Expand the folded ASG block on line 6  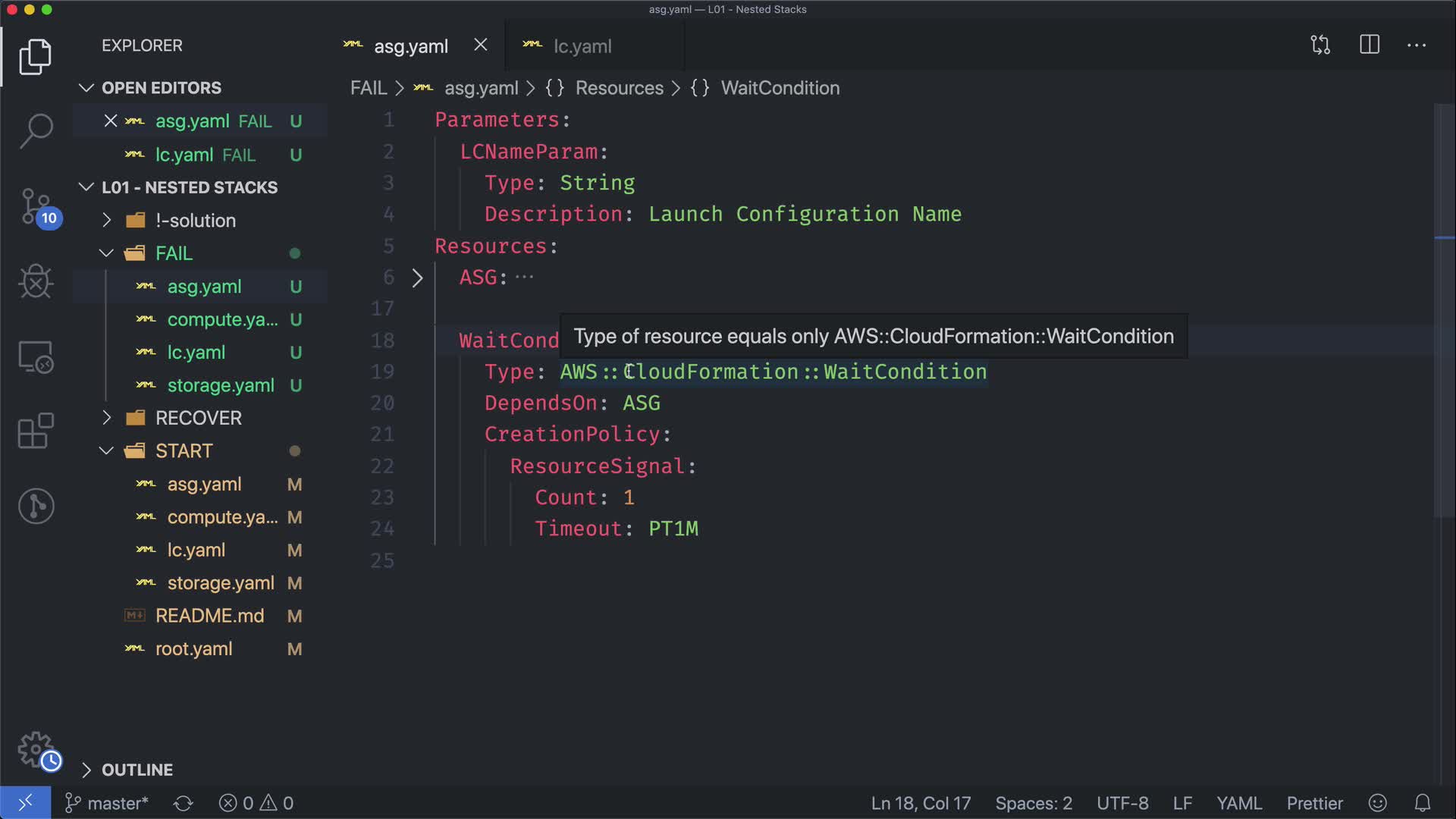tap(417, 278)
